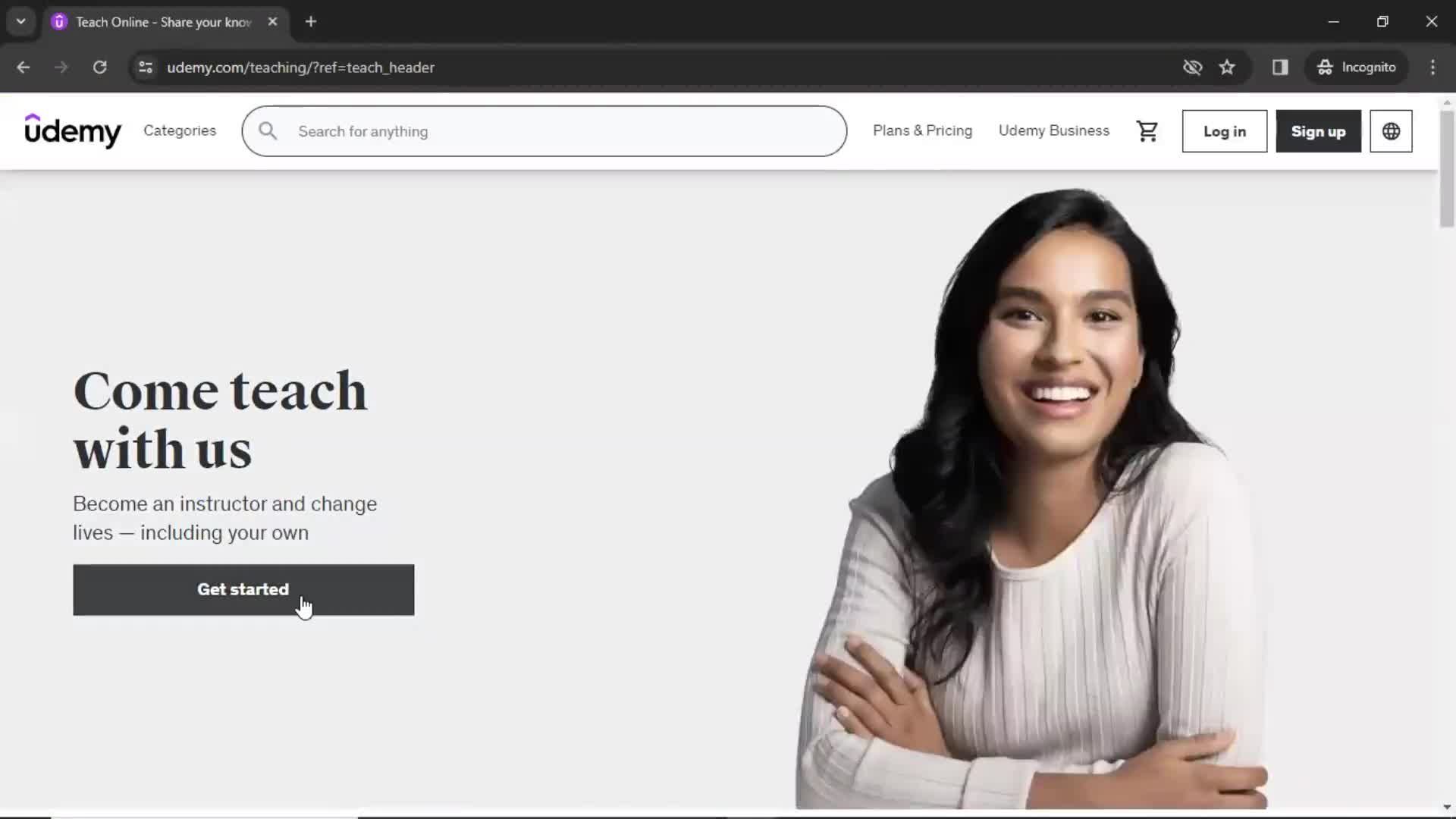Click the search input field
The width and height of the screenshot is (1456, 819).
pyautogui.click(x=545, y=131)
